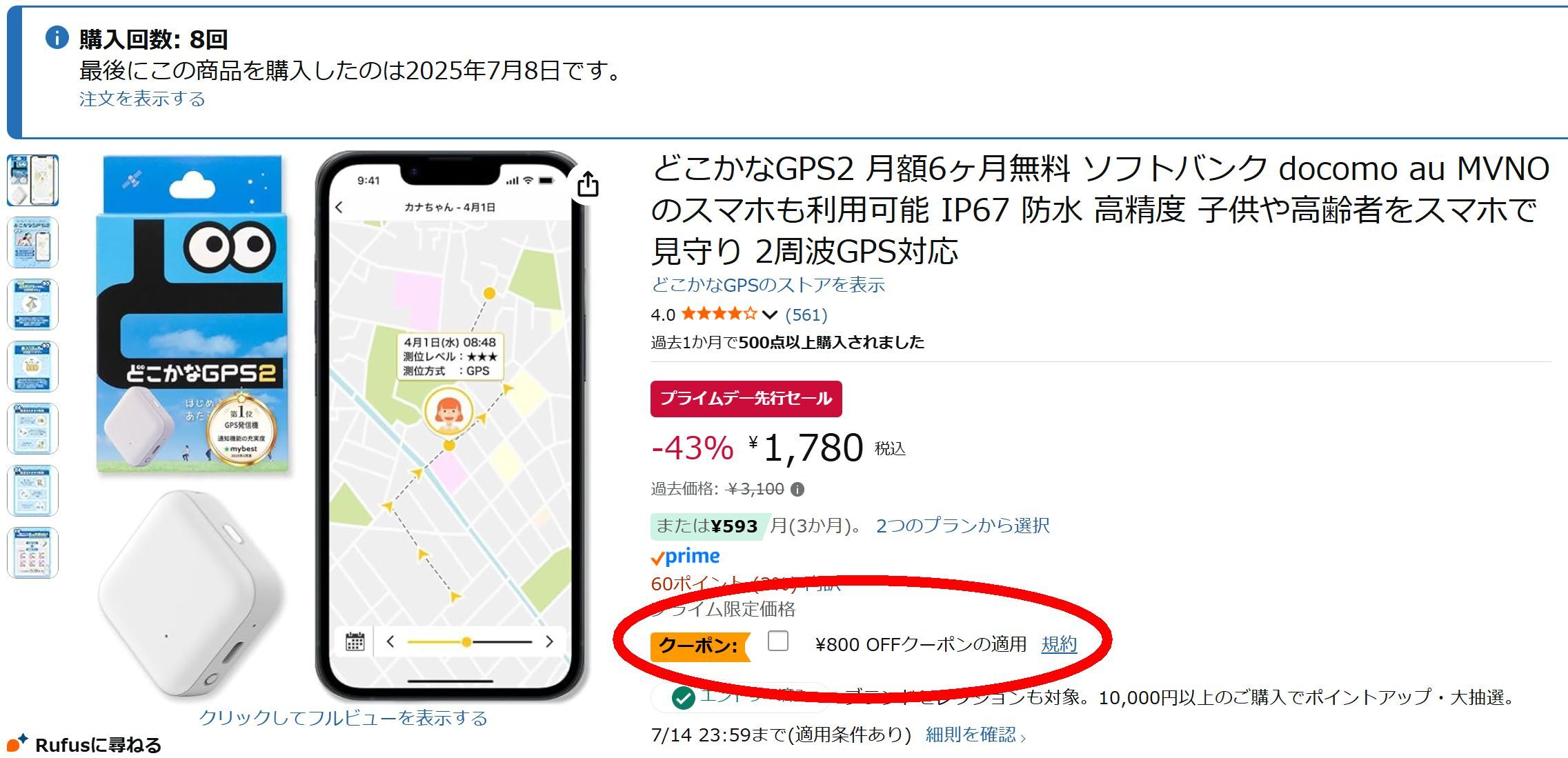1568x758 pixels.
Task: Click the blue info icon beside purchase count
Action: (x=57, y=37)
